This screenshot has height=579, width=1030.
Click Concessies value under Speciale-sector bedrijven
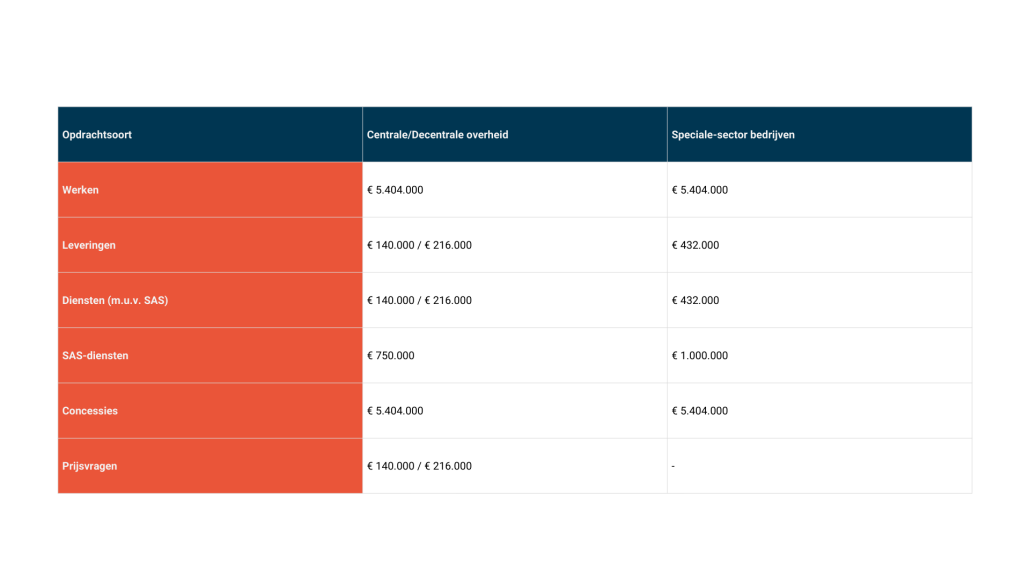click(700, 411)
